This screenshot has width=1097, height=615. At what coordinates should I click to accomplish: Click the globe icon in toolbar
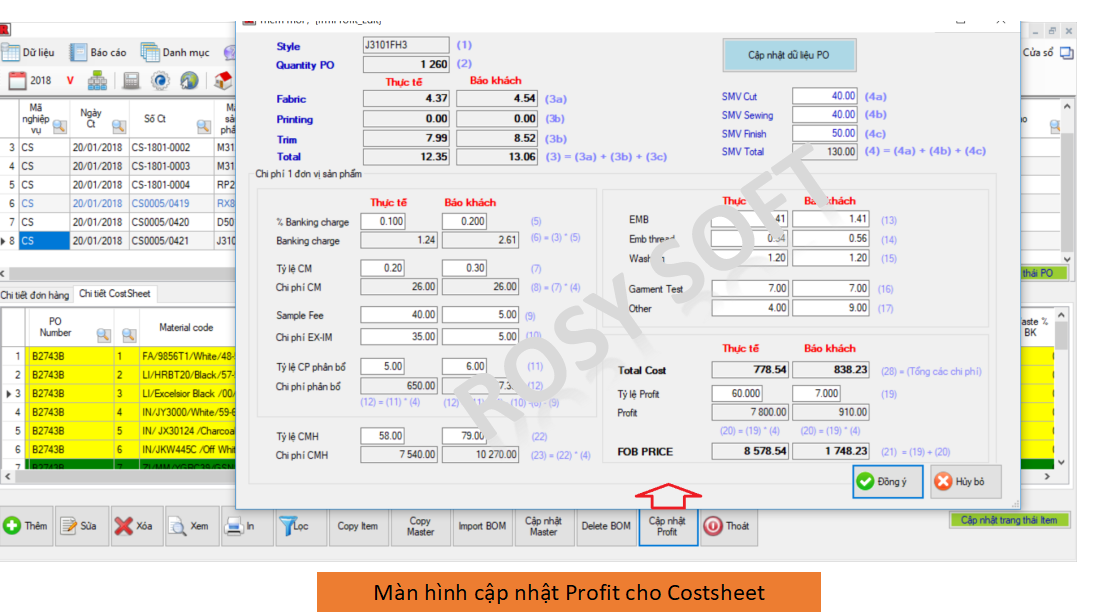coord(189,81)
